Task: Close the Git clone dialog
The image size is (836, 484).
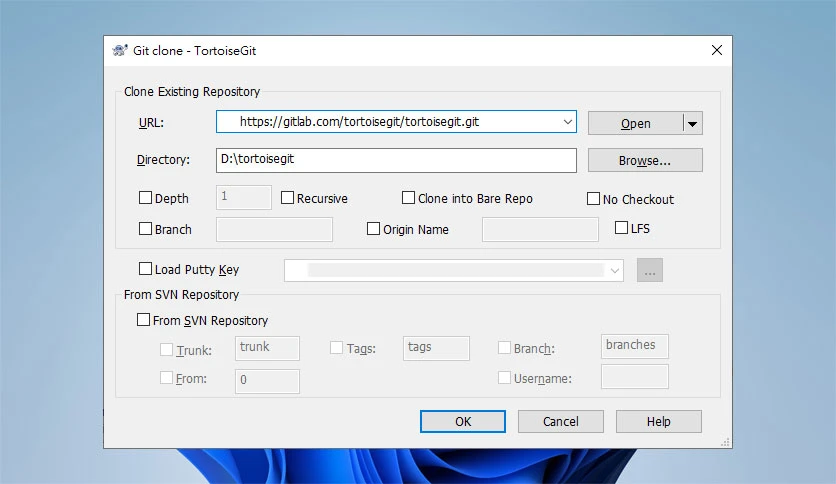Action: click(717, 50)
